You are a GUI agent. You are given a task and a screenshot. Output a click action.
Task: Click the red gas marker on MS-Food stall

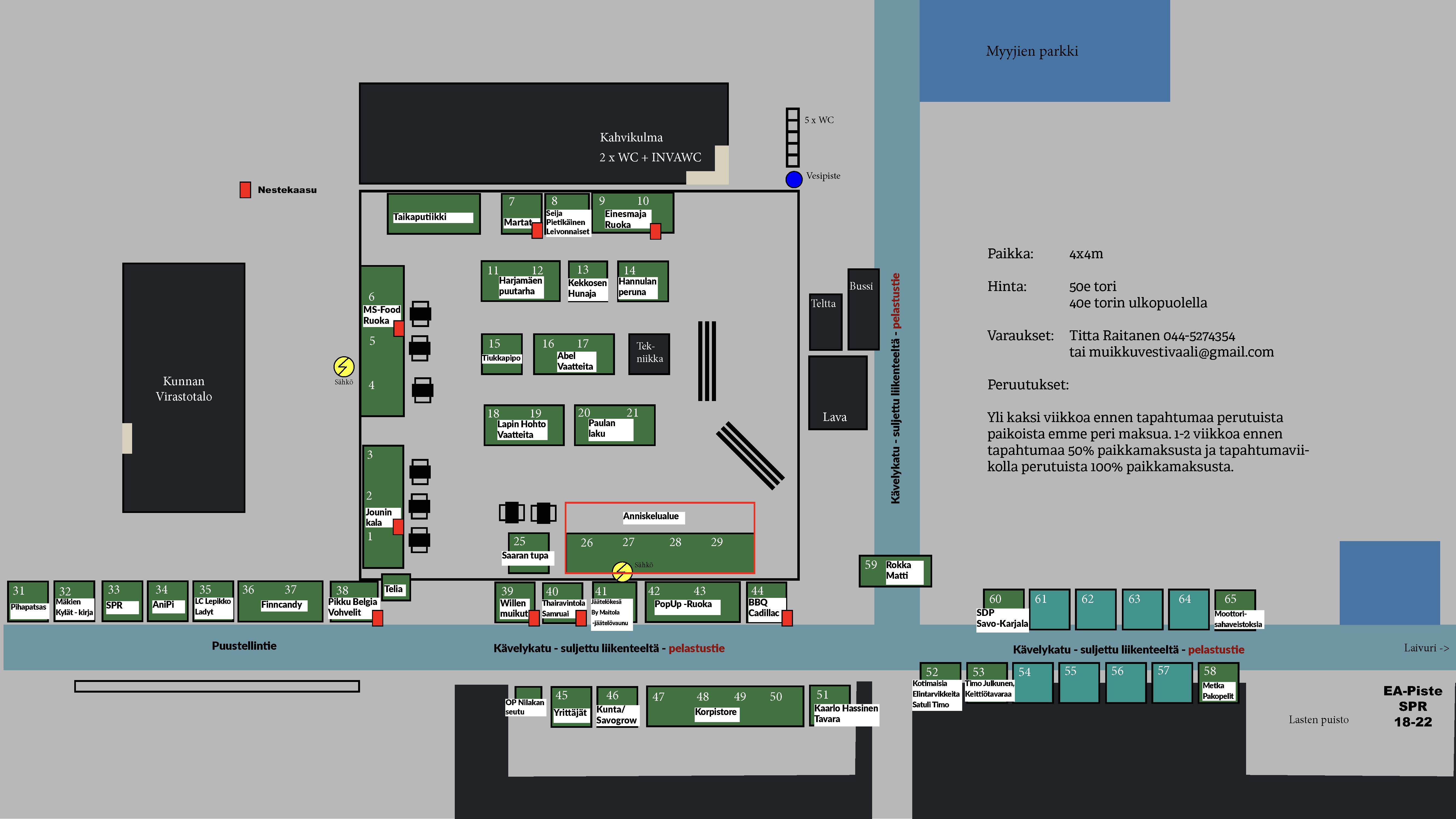point(399,328)
